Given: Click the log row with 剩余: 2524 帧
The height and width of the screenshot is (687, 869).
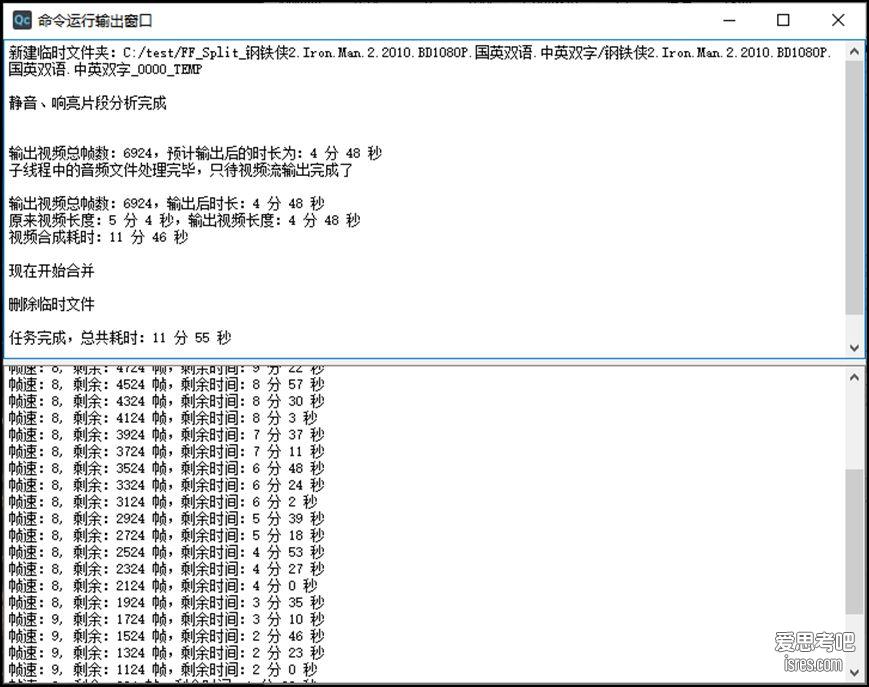Looking at the screenshot, I should click(166, 552).
